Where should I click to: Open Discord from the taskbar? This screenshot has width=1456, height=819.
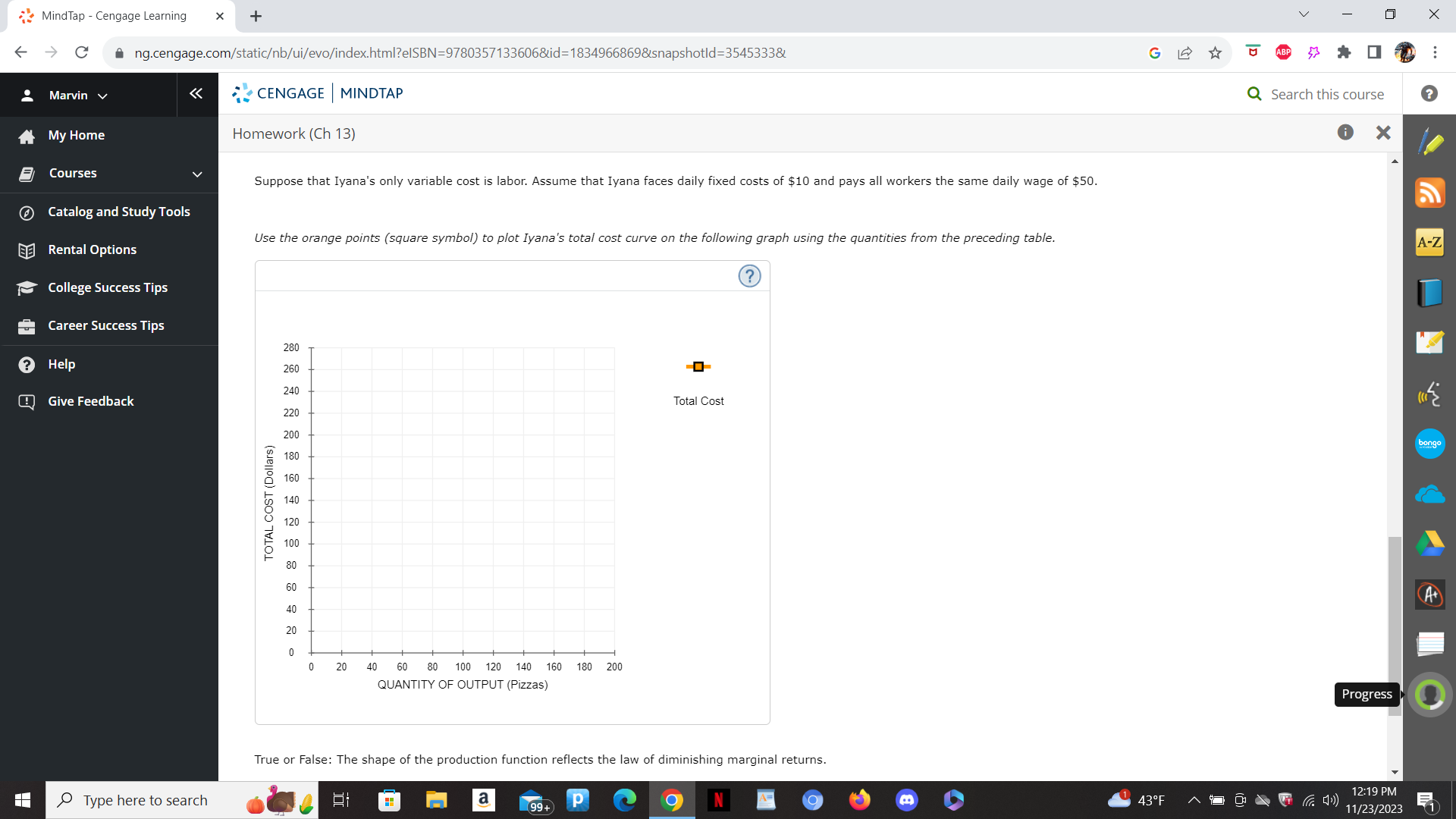tap(906, 800)
